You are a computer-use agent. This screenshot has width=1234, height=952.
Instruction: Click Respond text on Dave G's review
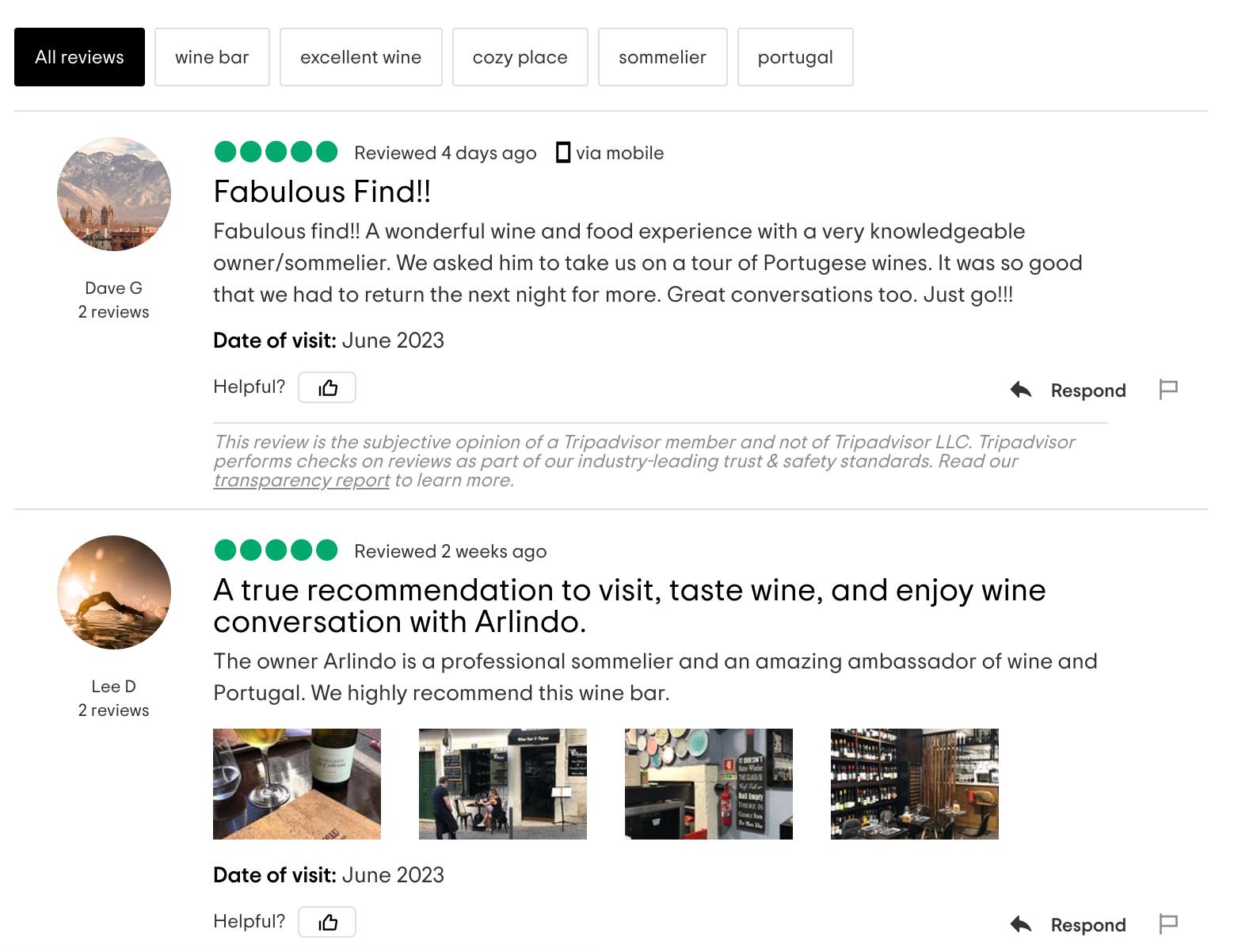click(1087, 390)
